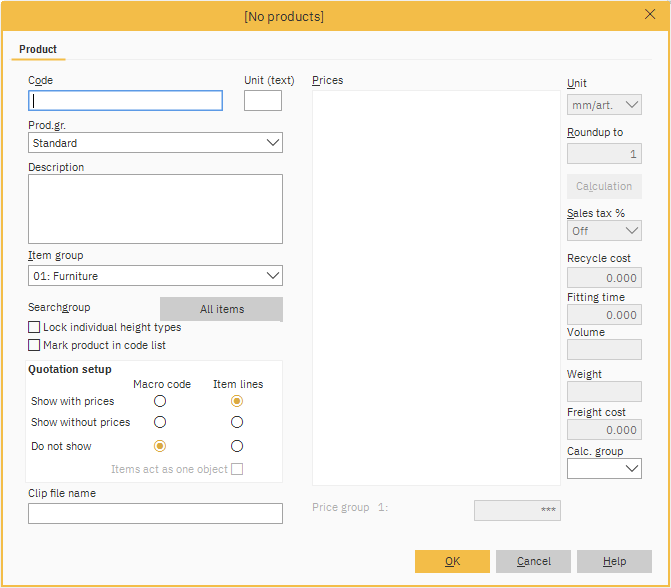This screenshot has height=588, width=671.
Task: Open the Unit mm/art. dropdown
Action: click(x=604, y=105)
